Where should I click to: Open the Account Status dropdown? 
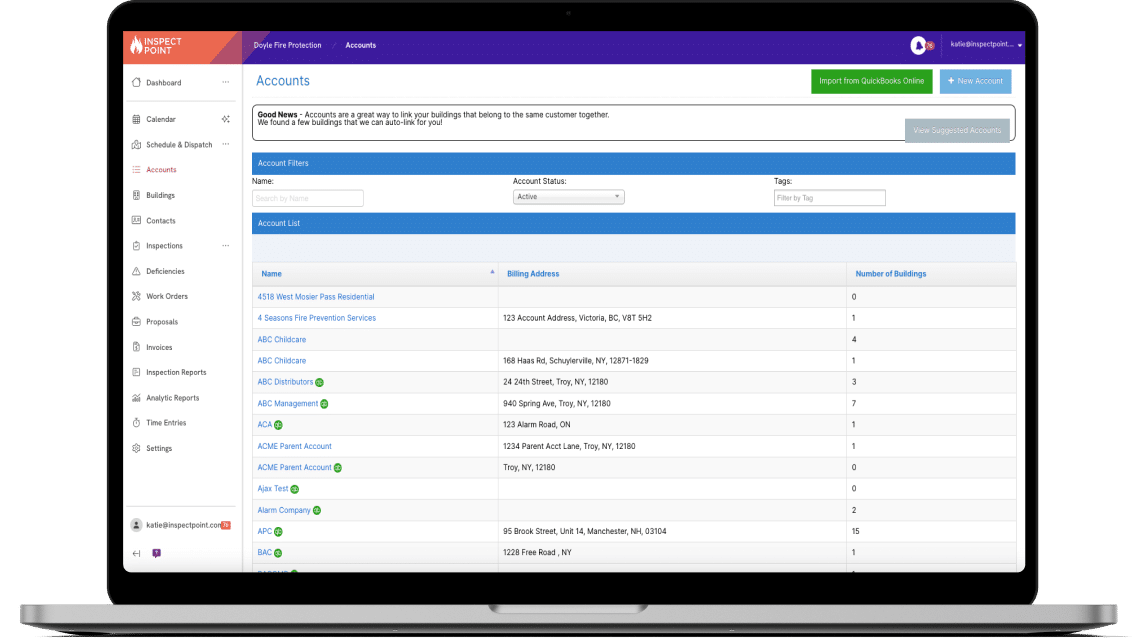coord(568,197)
